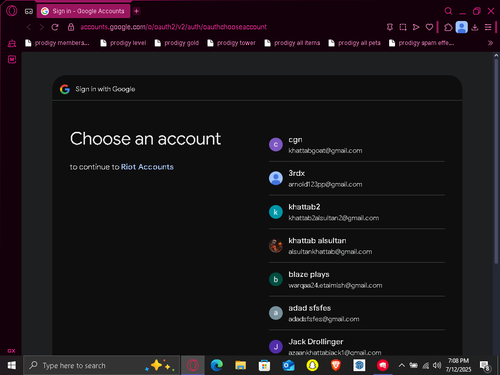
Task: Click the Riot Accounts link
Action: tap(147, 167)
